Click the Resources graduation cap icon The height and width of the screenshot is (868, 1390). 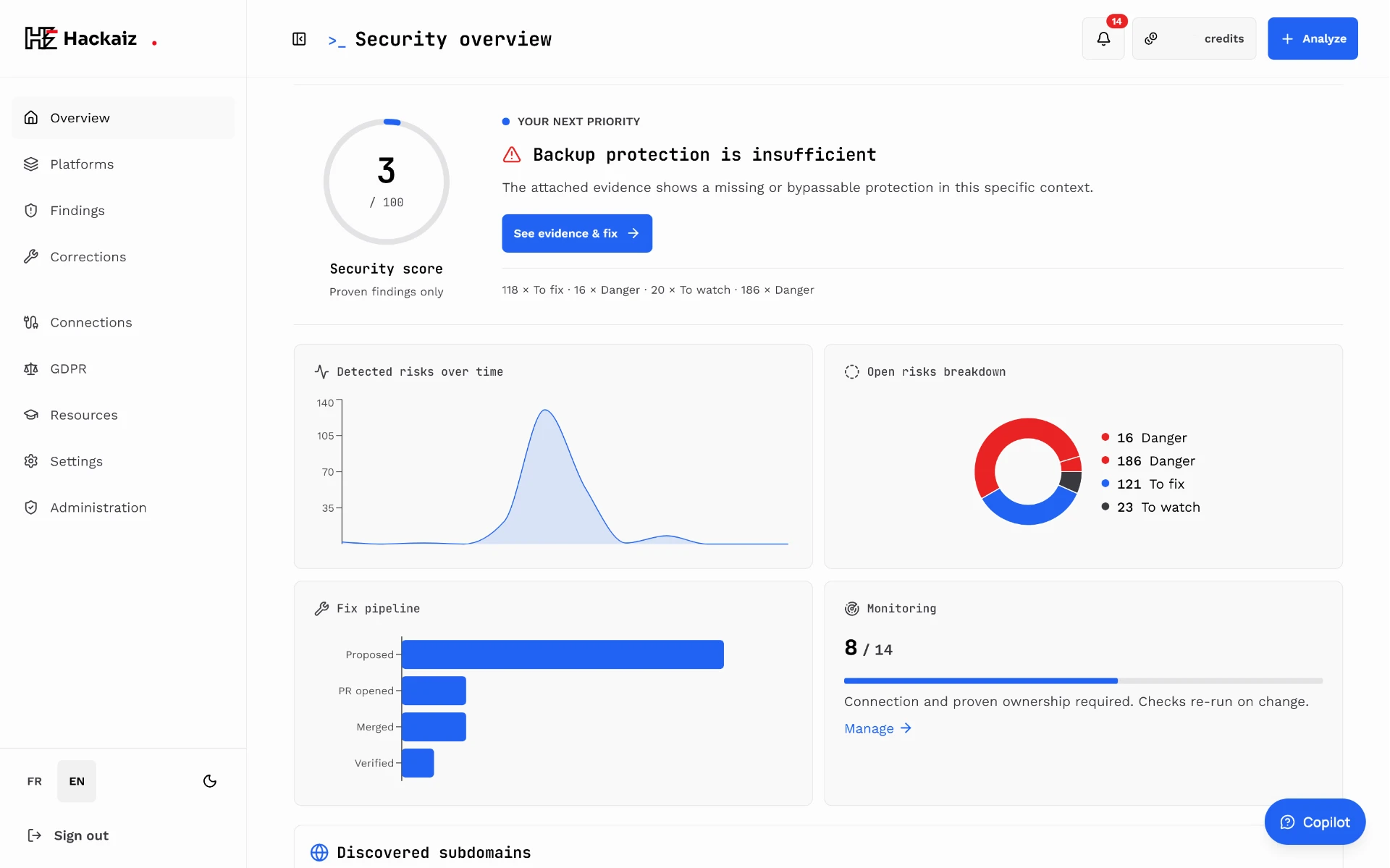(x=31, y=415)
